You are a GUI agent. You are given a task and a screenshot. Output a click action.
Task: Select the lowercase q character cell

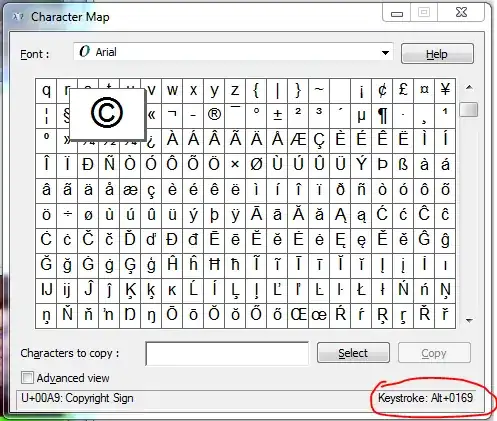[x=46, y=90]
